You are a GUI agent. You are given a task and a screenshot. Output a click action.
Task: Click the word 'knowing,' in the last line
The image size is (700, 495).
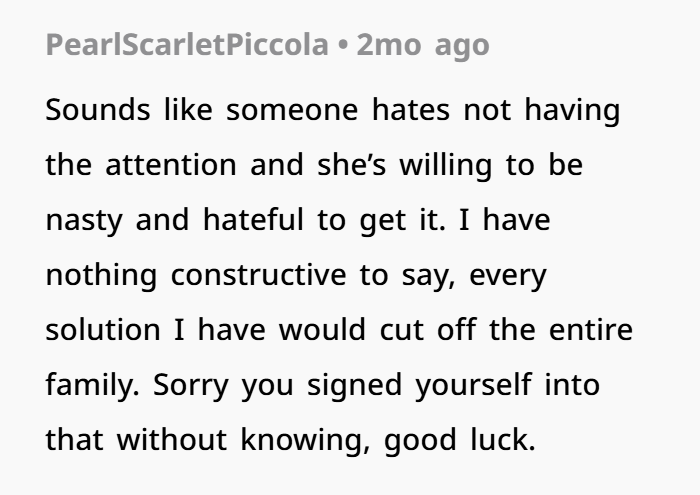tap(306, 440)
